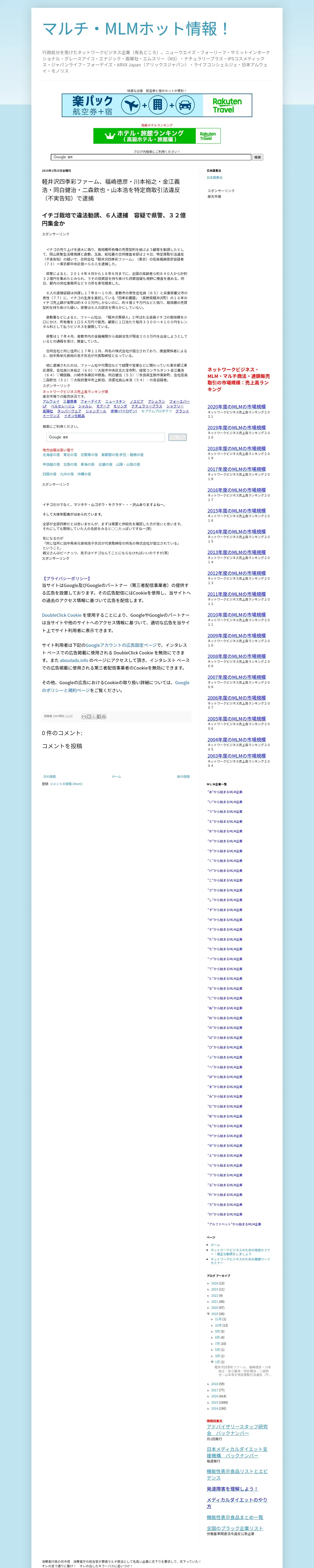The width and height of the screenshot is (314, 1568).
Task: Open the 三基商事 link
Action: pos(70,402)
